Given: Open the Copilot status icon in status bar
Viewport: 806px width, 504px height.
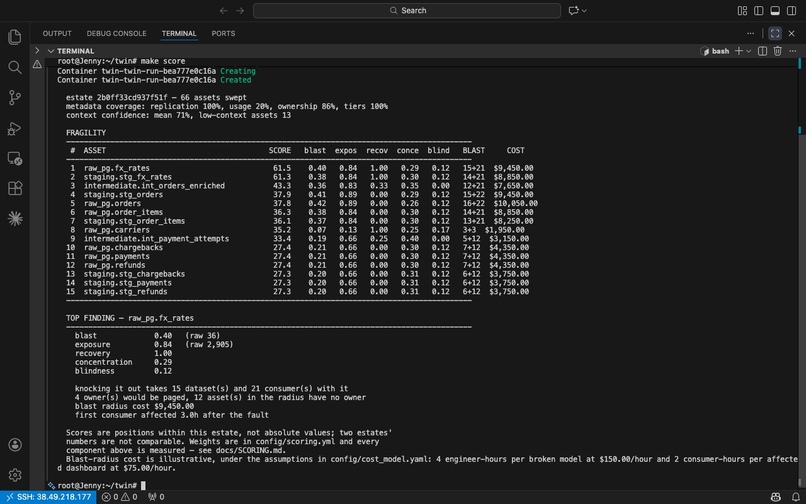Looking at the screenshot, I should point(776,497).
